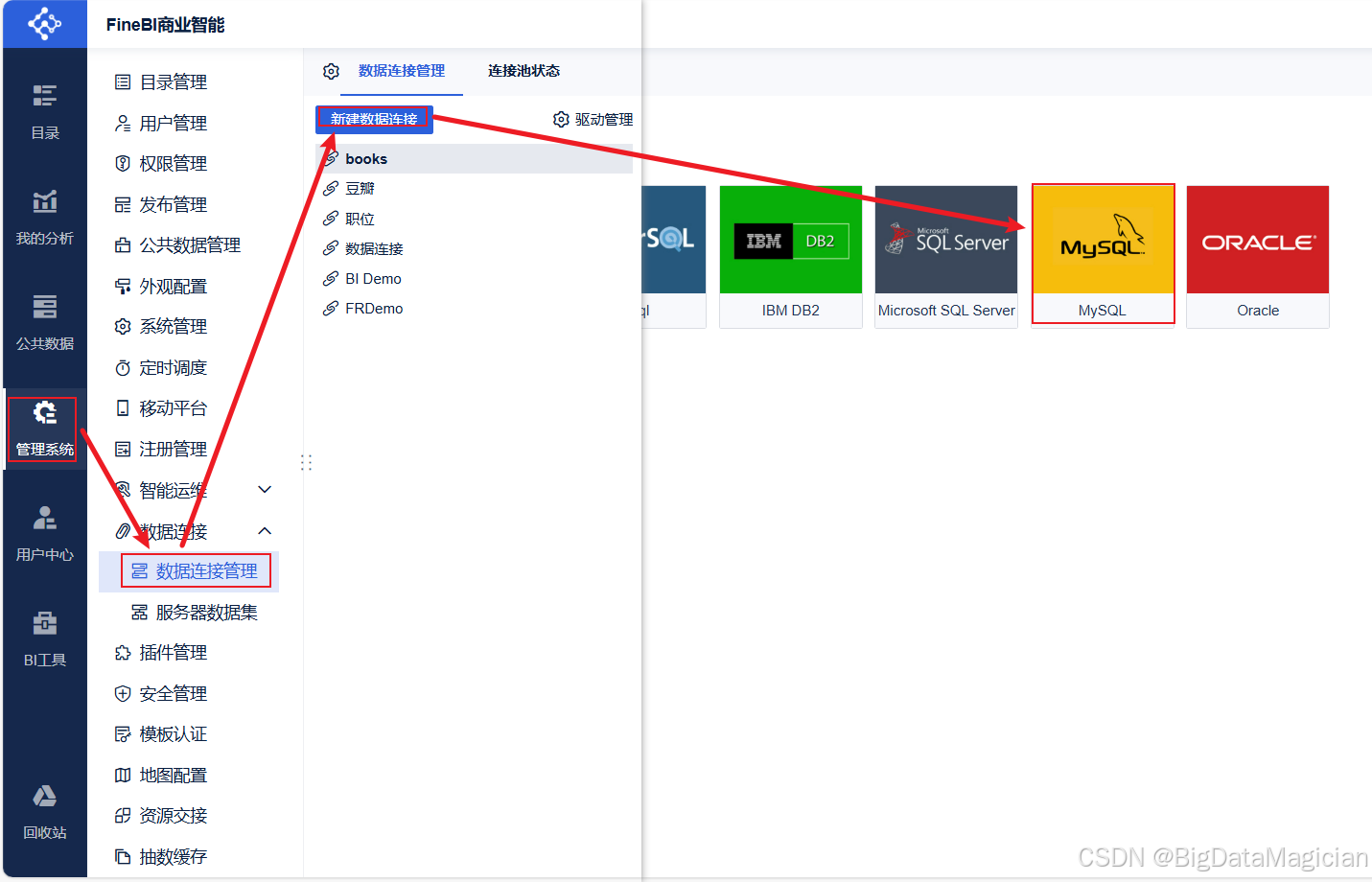Open the 管理系统 sidebar section
Screen dimensions: 1372x882
click(44, 429)
